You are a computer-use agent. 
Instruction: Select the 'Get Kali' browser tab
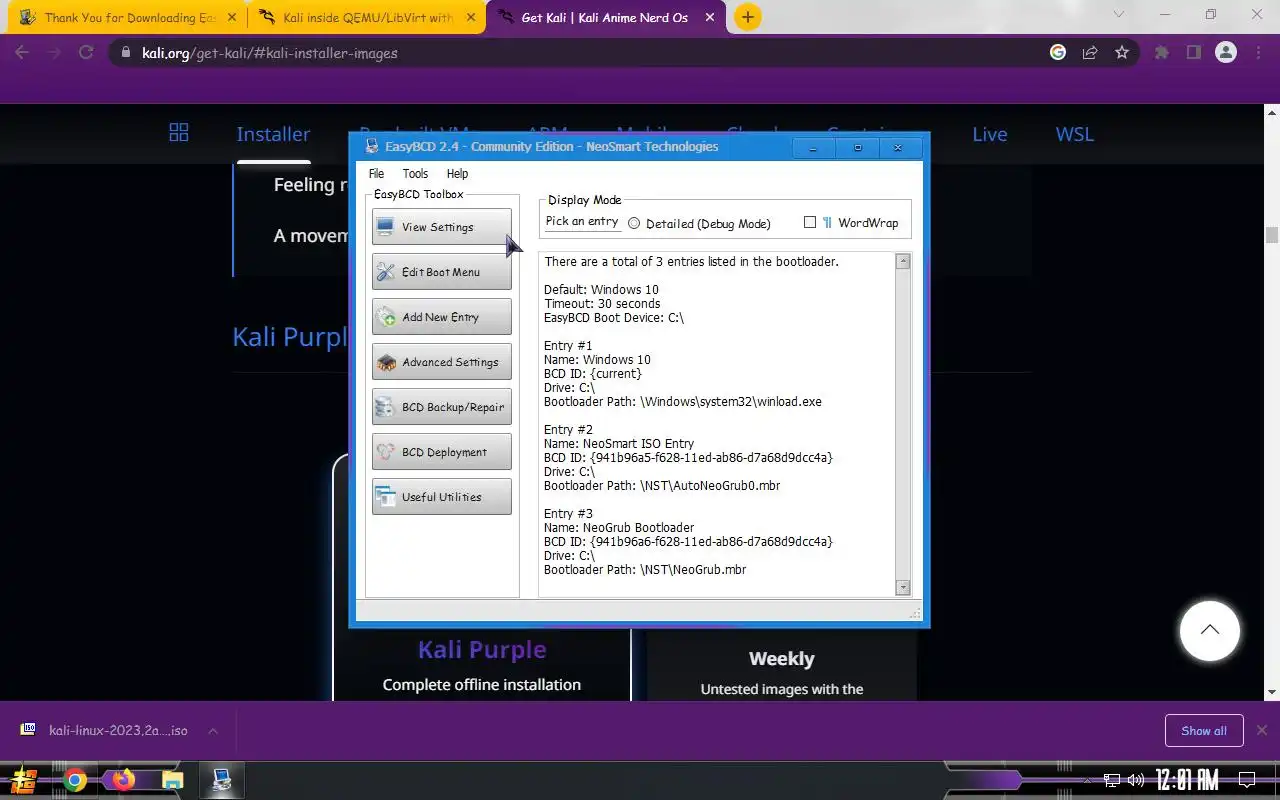point(606,17)
